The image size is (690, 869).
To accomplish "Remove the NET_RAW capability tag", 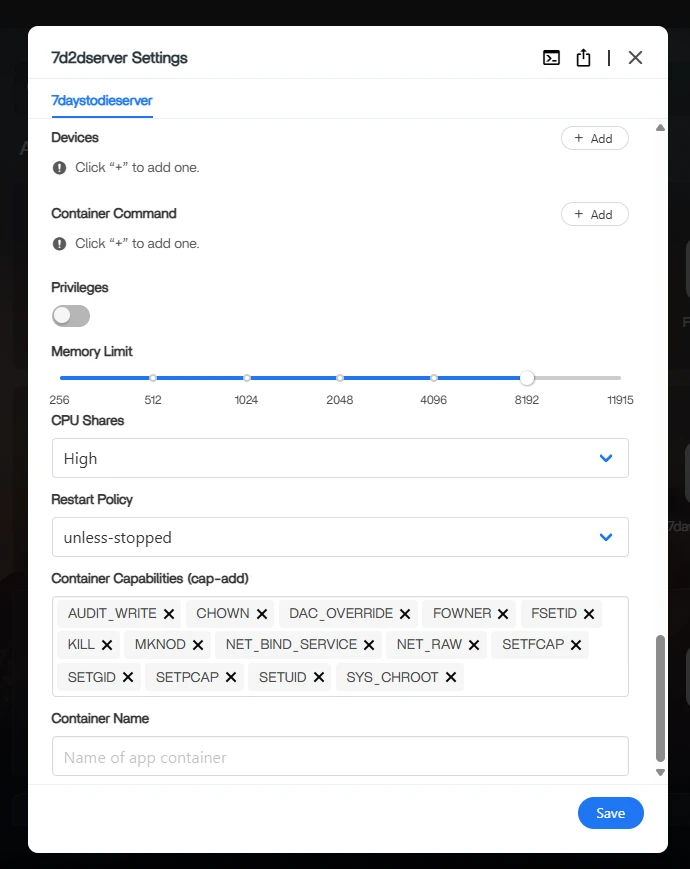I will [474, 645].
